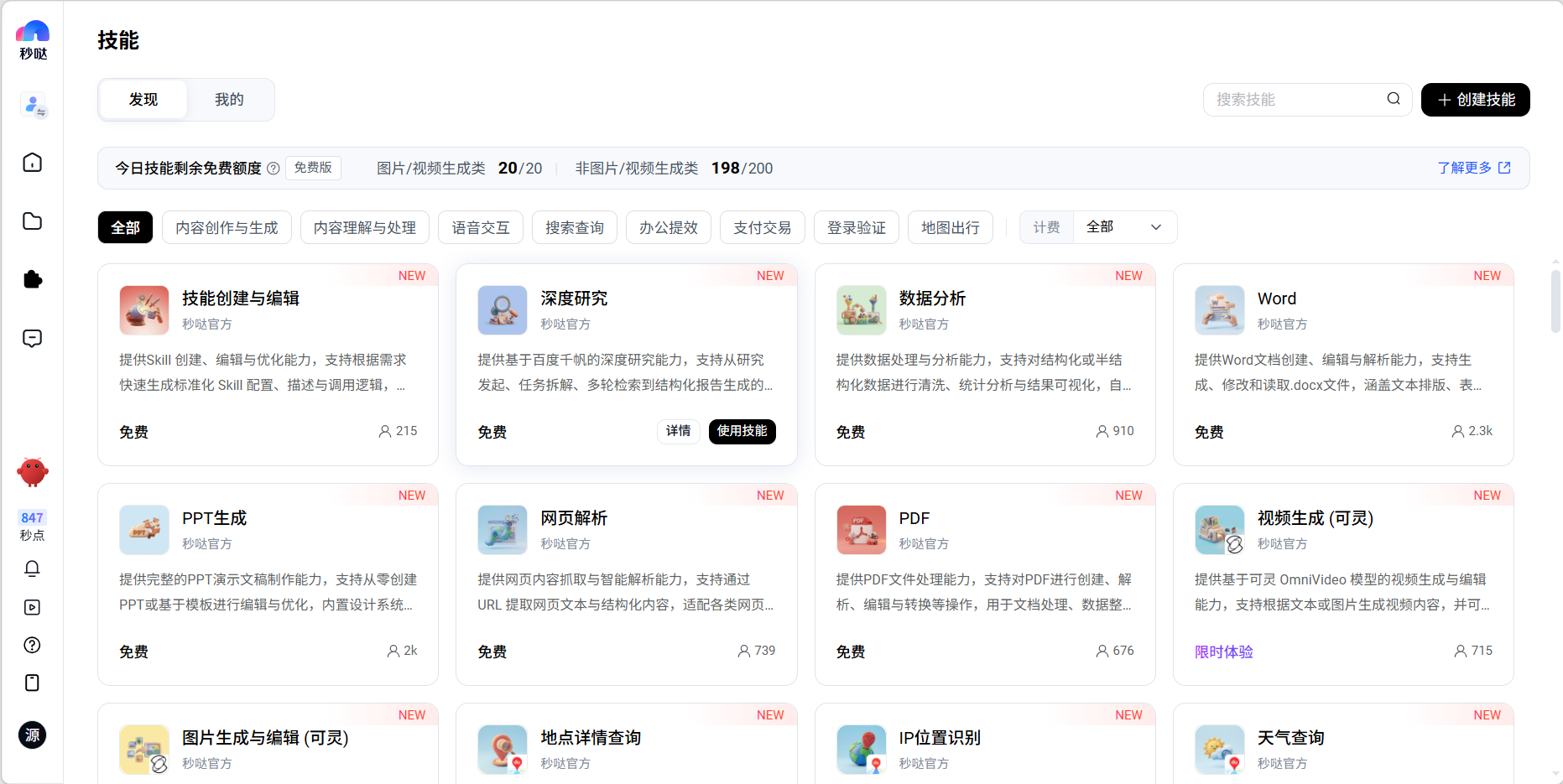Screen dimensions: 1563x784
Task: Click 图片生成与编辑 (可灵) skill icon
Action: (x=144, y=750)
